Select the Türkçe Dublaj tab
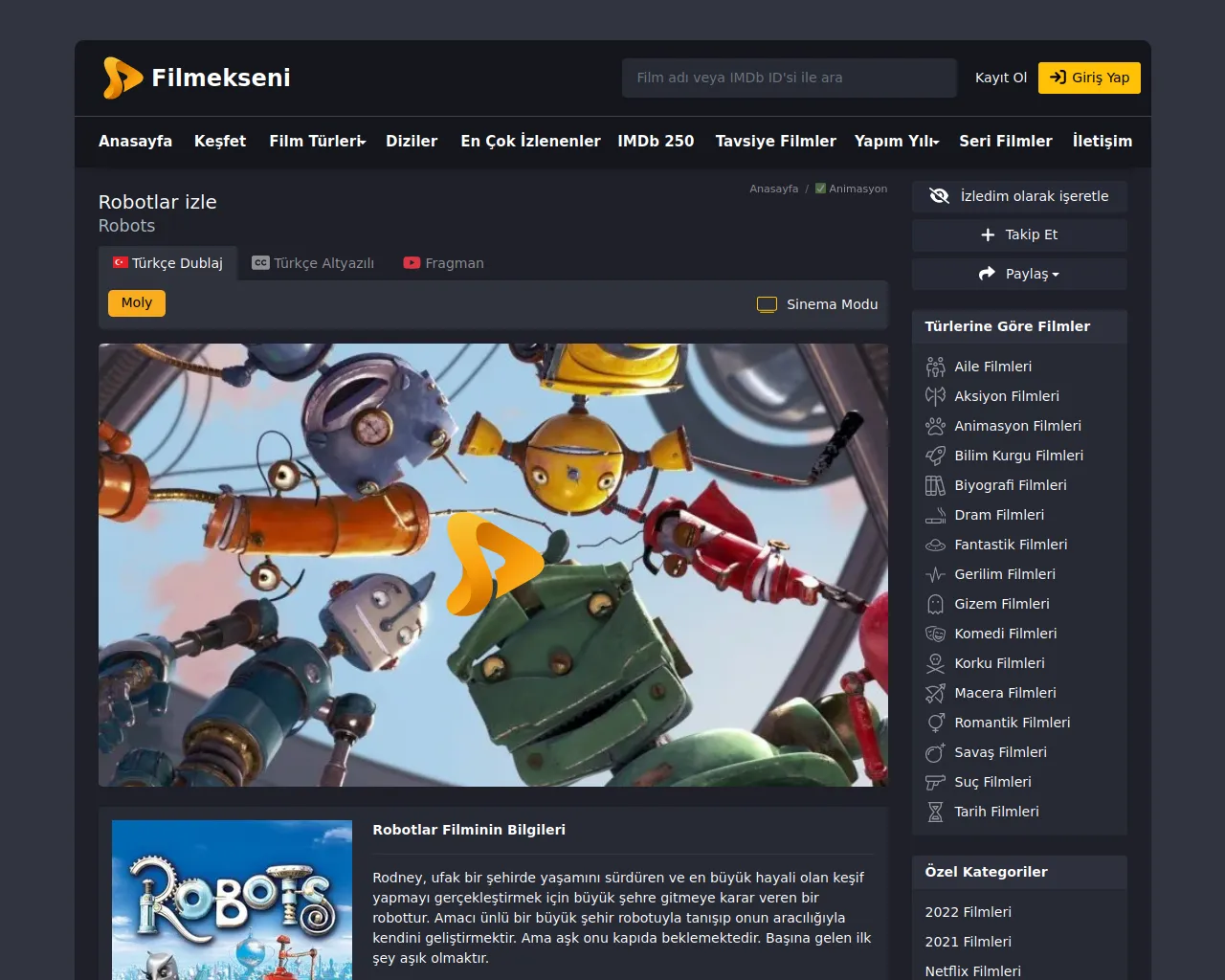Image resolution: width=1225 pixels, height=980 pixels. pos(167,263)
